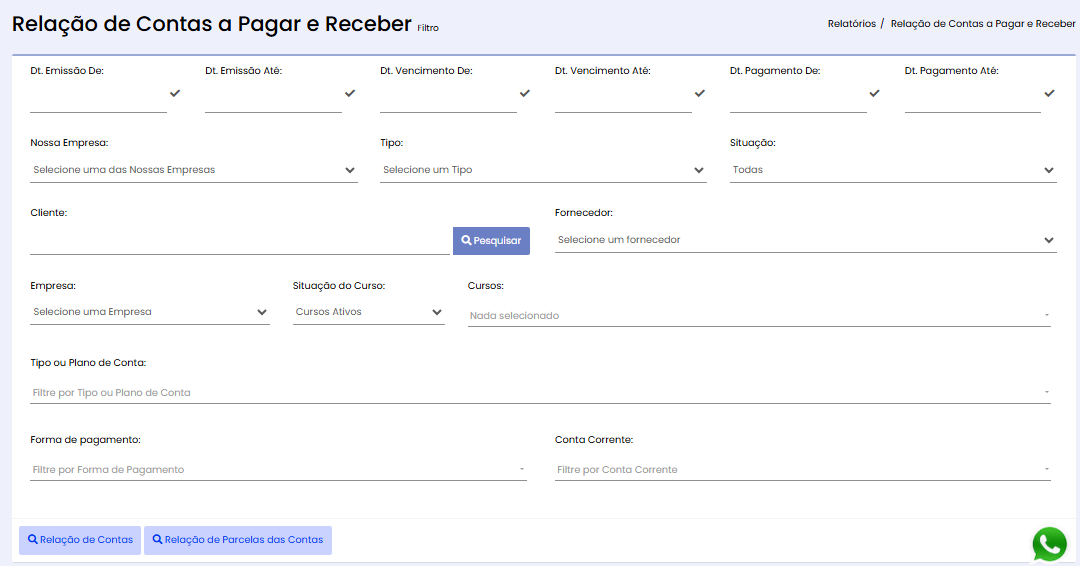This screenshot has height=566, width=1080.
Task: Click checkmark icon beside Dt. Pagamento De
Action: 875,93
